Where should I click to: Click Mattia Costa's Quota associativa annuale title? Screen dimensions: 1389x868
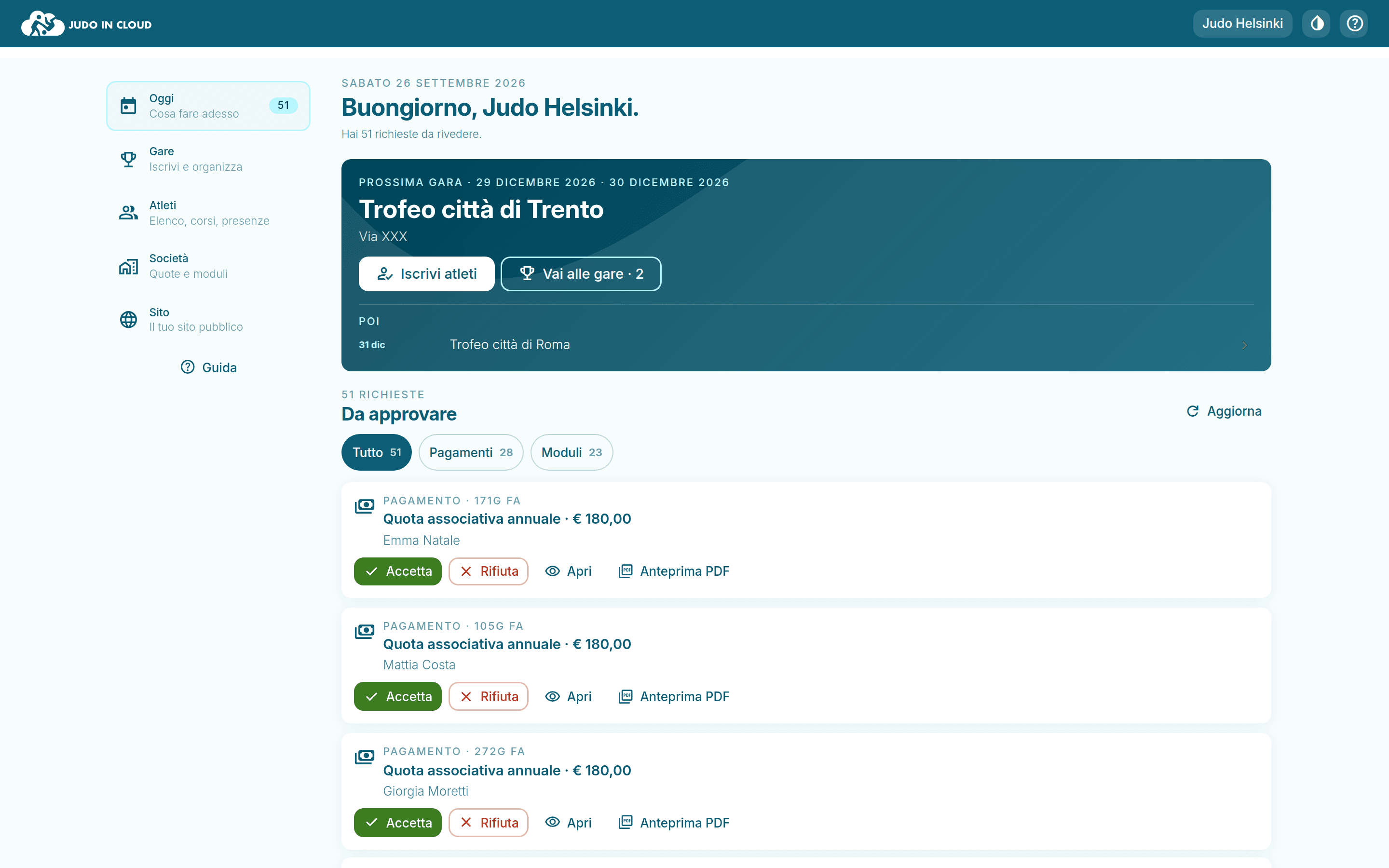[507, 644]
